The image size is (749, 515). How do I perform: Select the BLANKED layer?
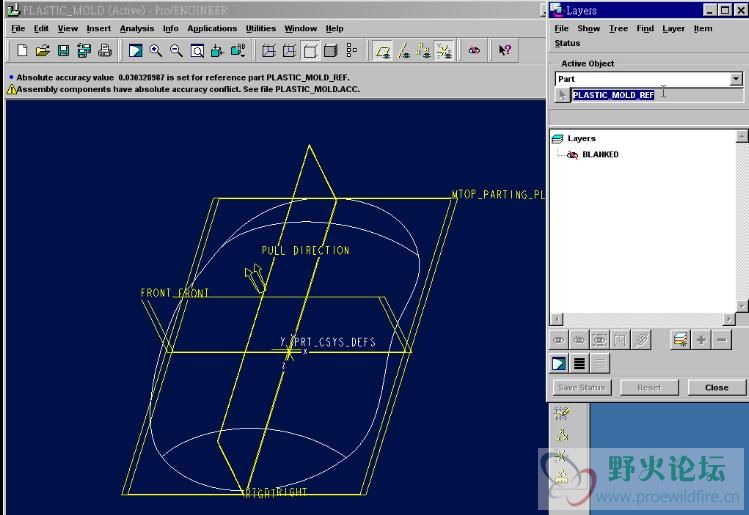(593, 154)
